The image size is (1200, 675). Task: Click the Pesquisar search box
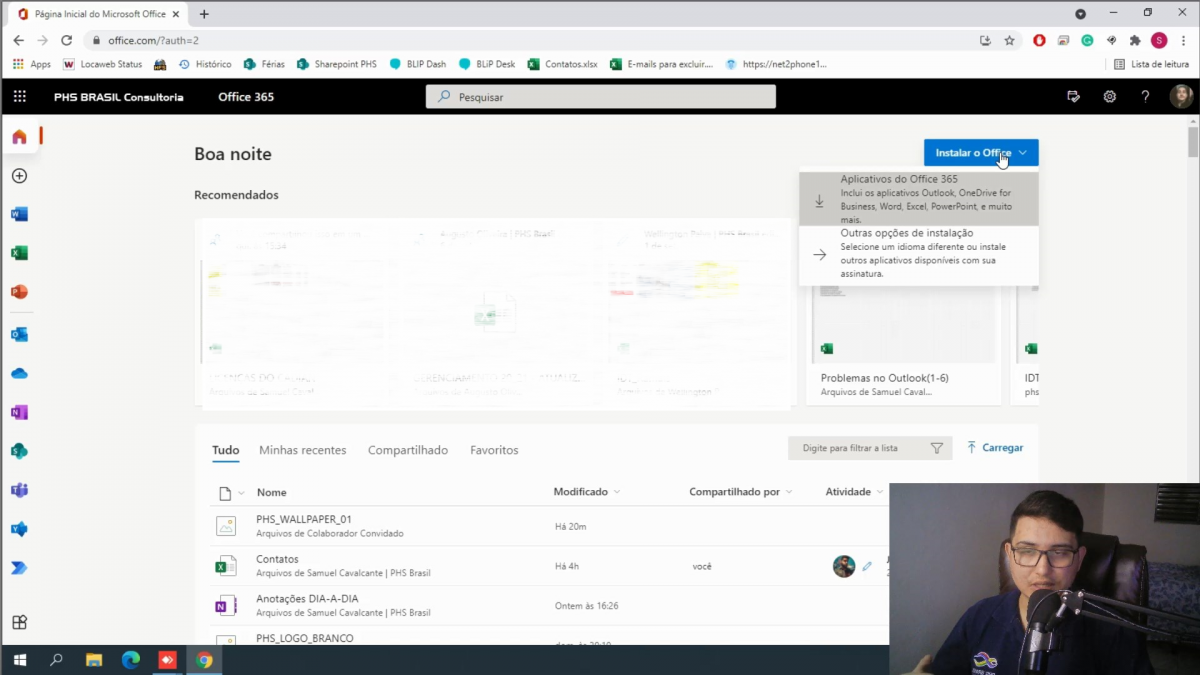601,97
